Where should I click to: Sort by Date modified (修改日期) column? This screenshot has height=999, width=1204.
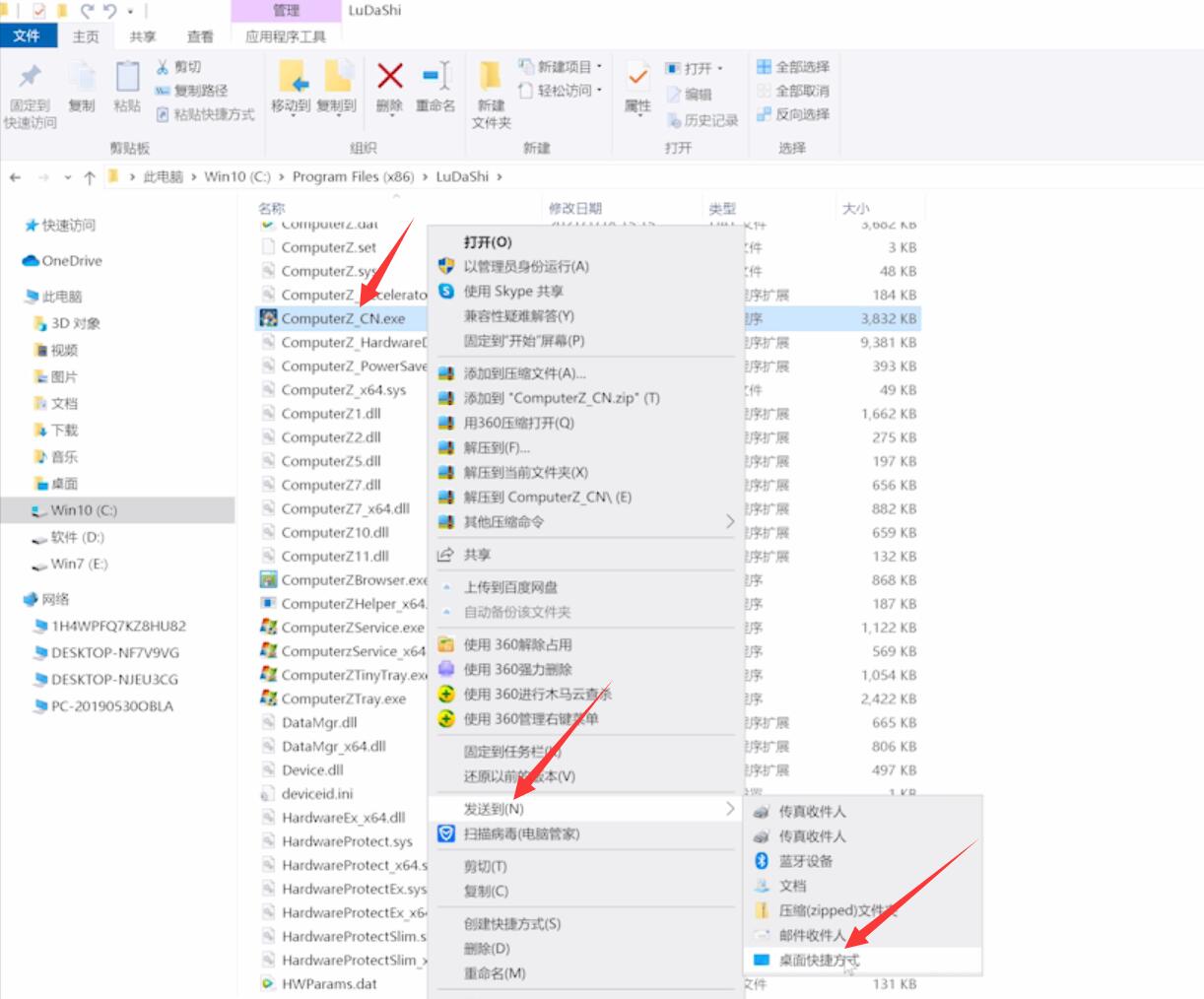[x=575, y=208]
